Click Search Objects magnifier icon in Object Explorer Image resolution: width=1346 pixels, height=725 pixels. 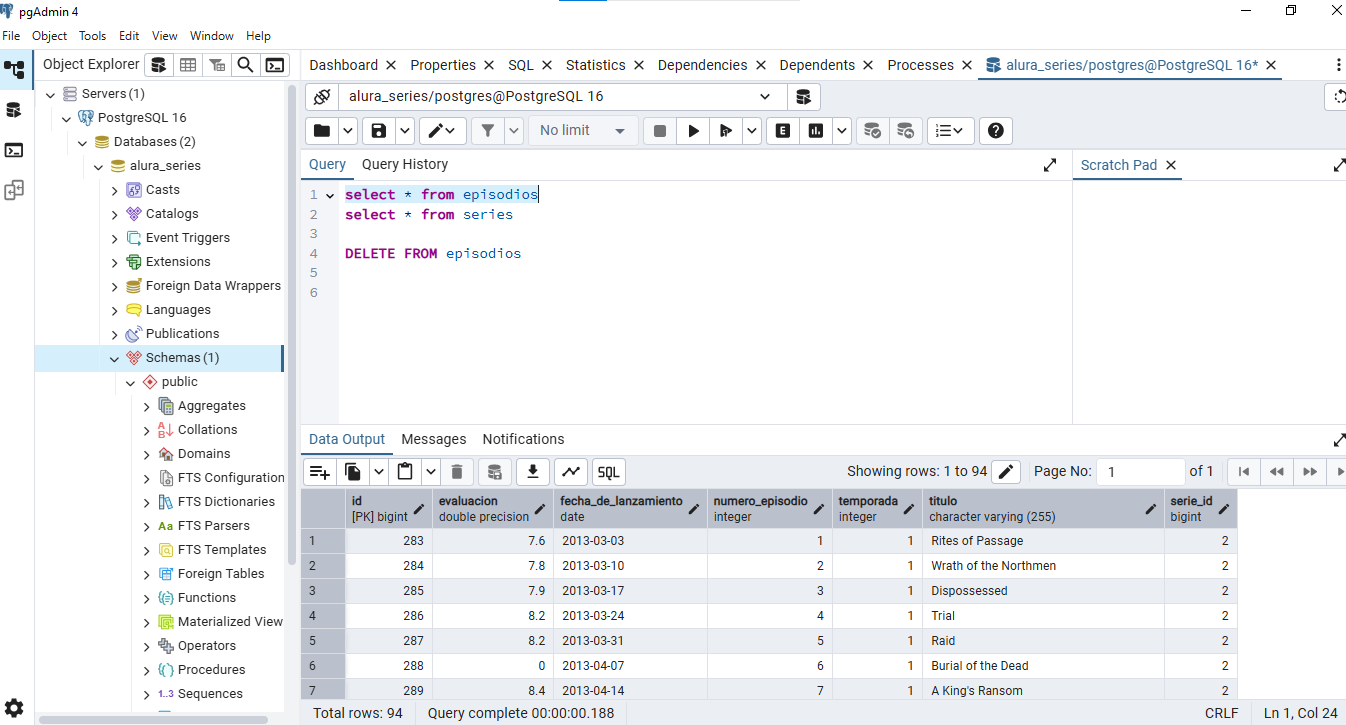[x=245, y=65]
